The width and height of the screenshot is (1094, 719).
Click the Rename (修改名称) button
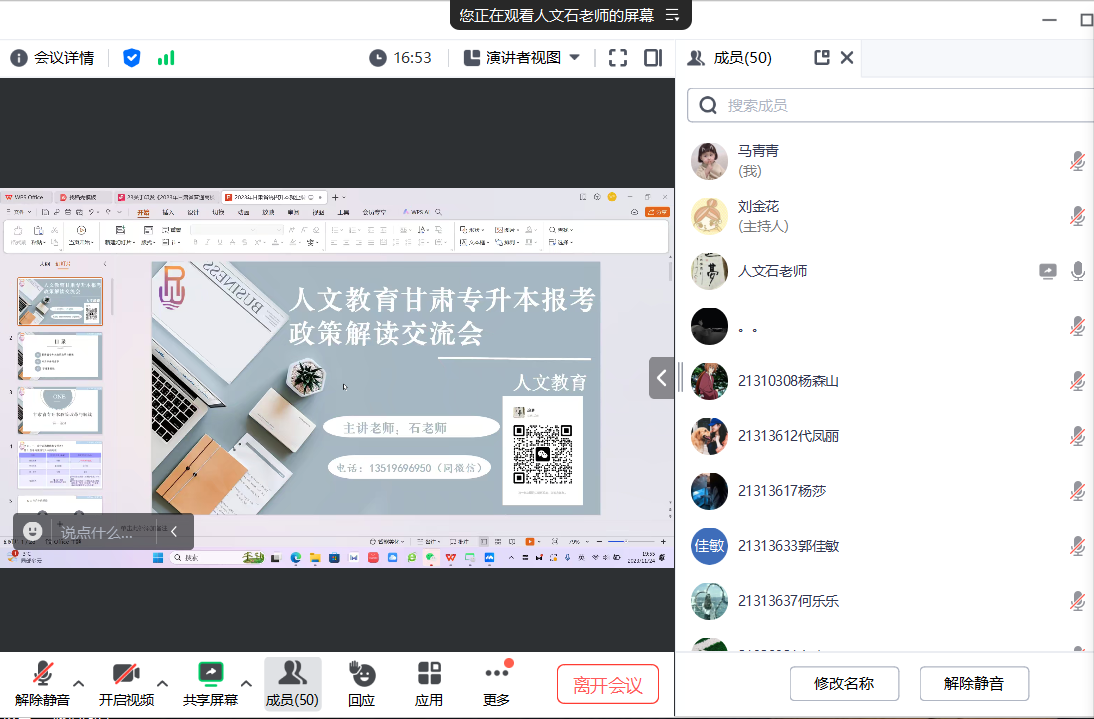(844, 684)
